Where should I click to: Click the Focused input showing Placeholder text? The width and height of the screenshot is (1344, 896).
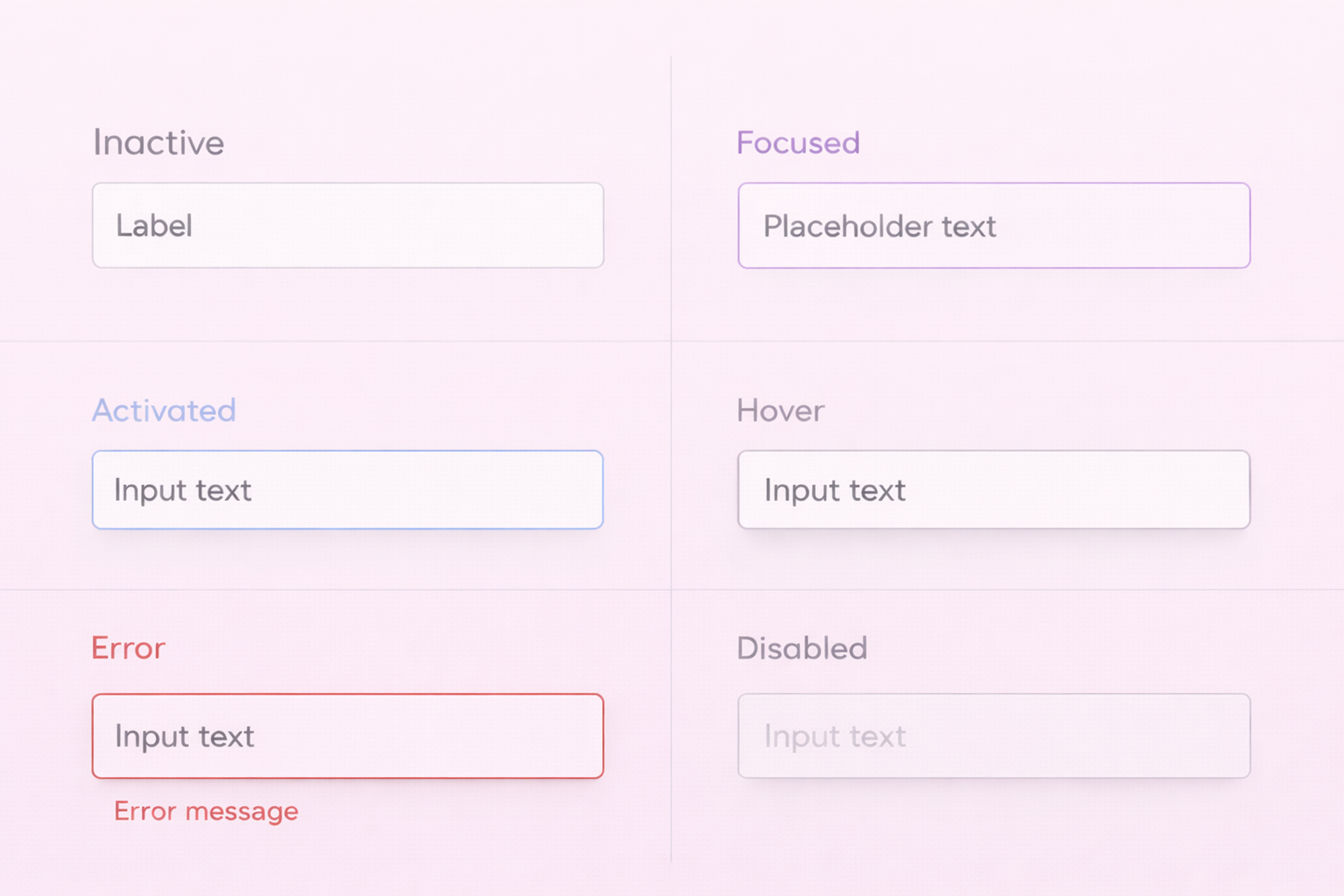[994, 226]
